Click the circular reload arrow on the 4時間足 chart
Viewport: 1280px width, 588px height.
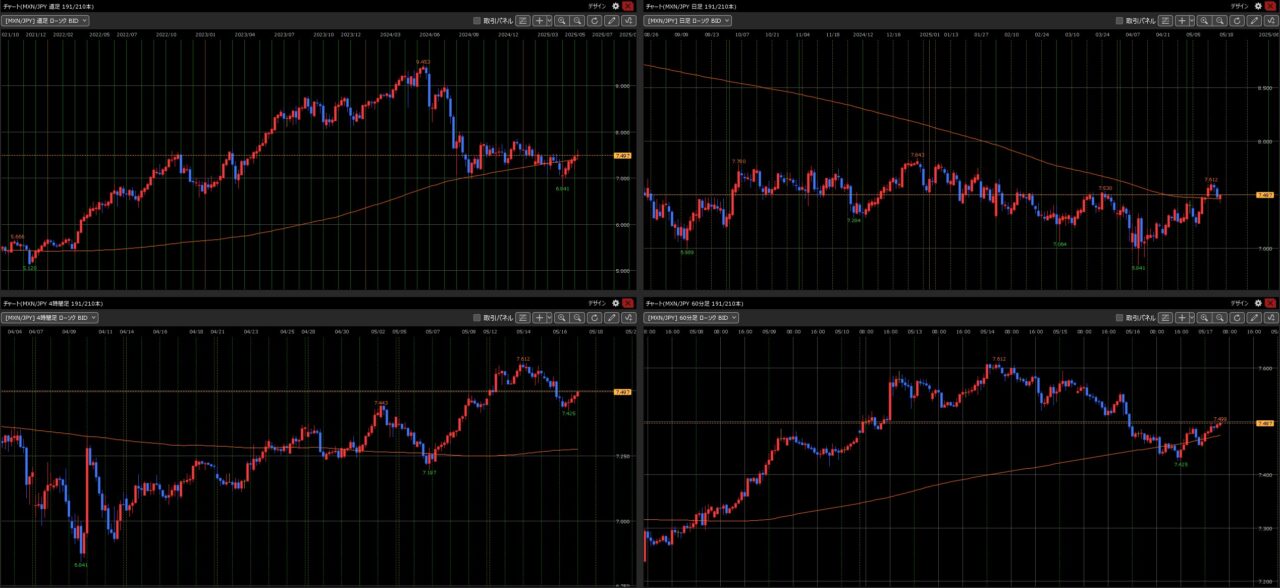(595, 317)
